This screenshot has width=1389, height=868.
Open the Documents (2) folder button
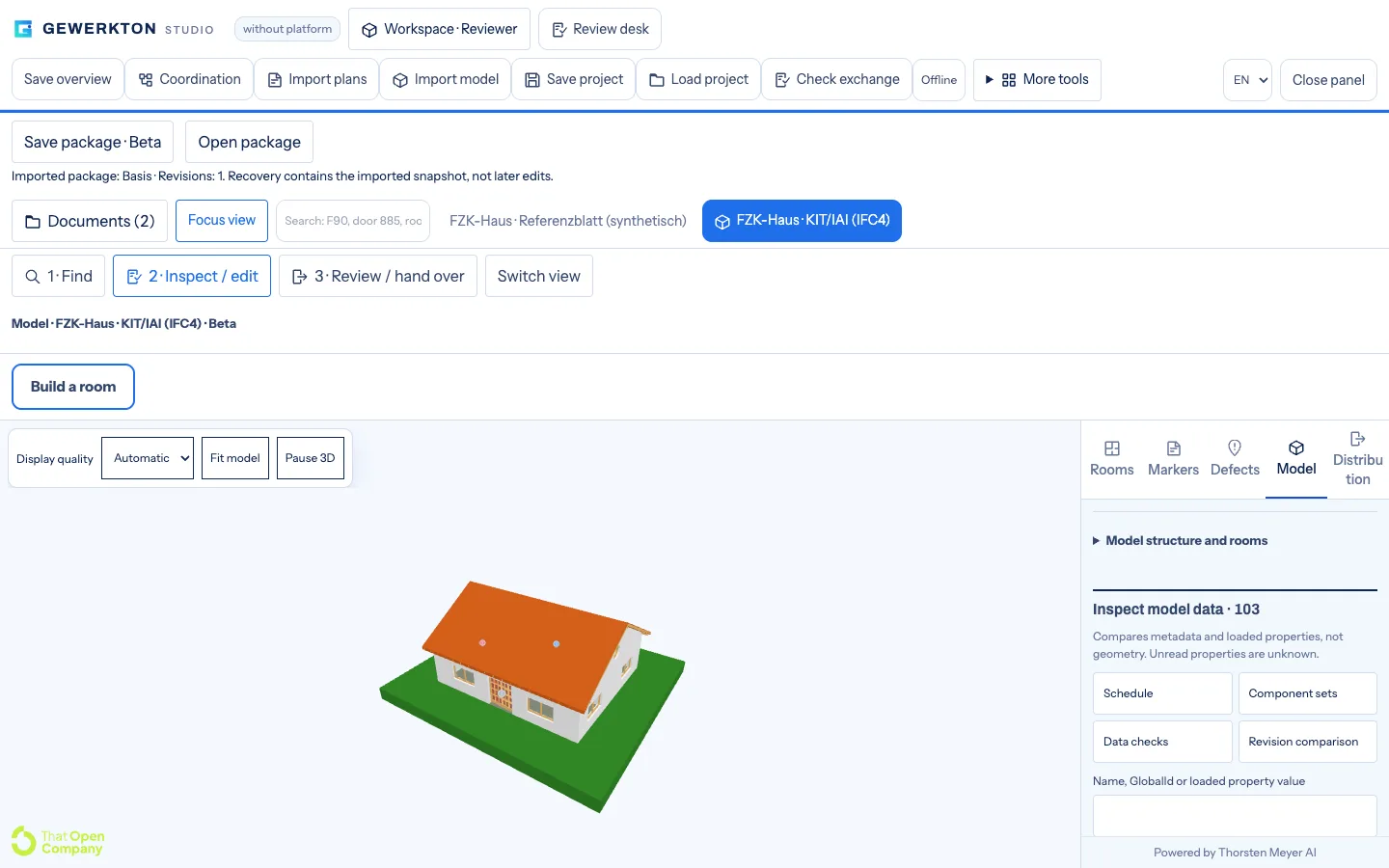point(90,221)
